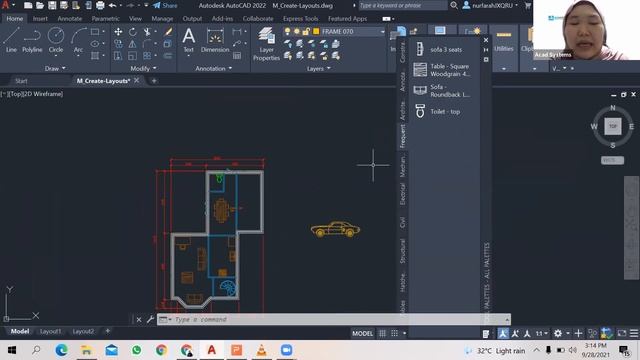This screenshot has width=640, height=360.
Task: Switch to the Parametric ribbon tab
Action: (105, 18)
